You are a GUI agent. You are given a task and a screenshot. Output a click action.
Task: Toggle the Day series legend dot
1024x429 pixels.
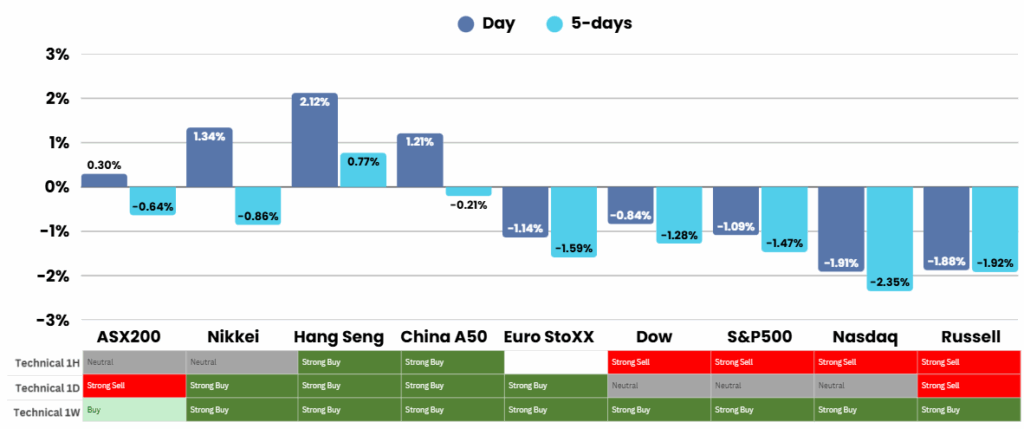click(x=466, y=25)
